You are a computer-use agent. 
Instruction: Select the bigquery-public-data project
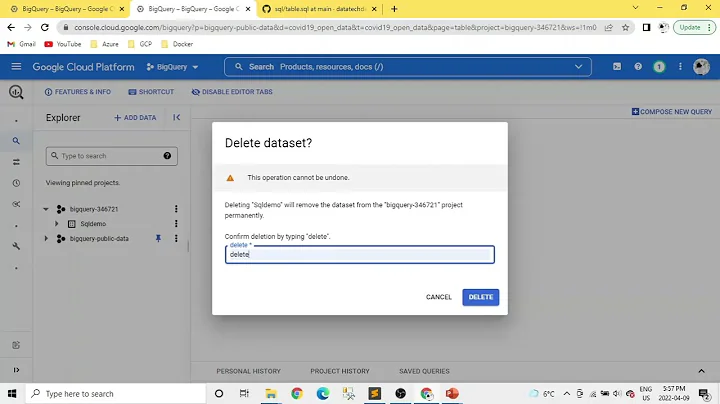pos(99,239)
